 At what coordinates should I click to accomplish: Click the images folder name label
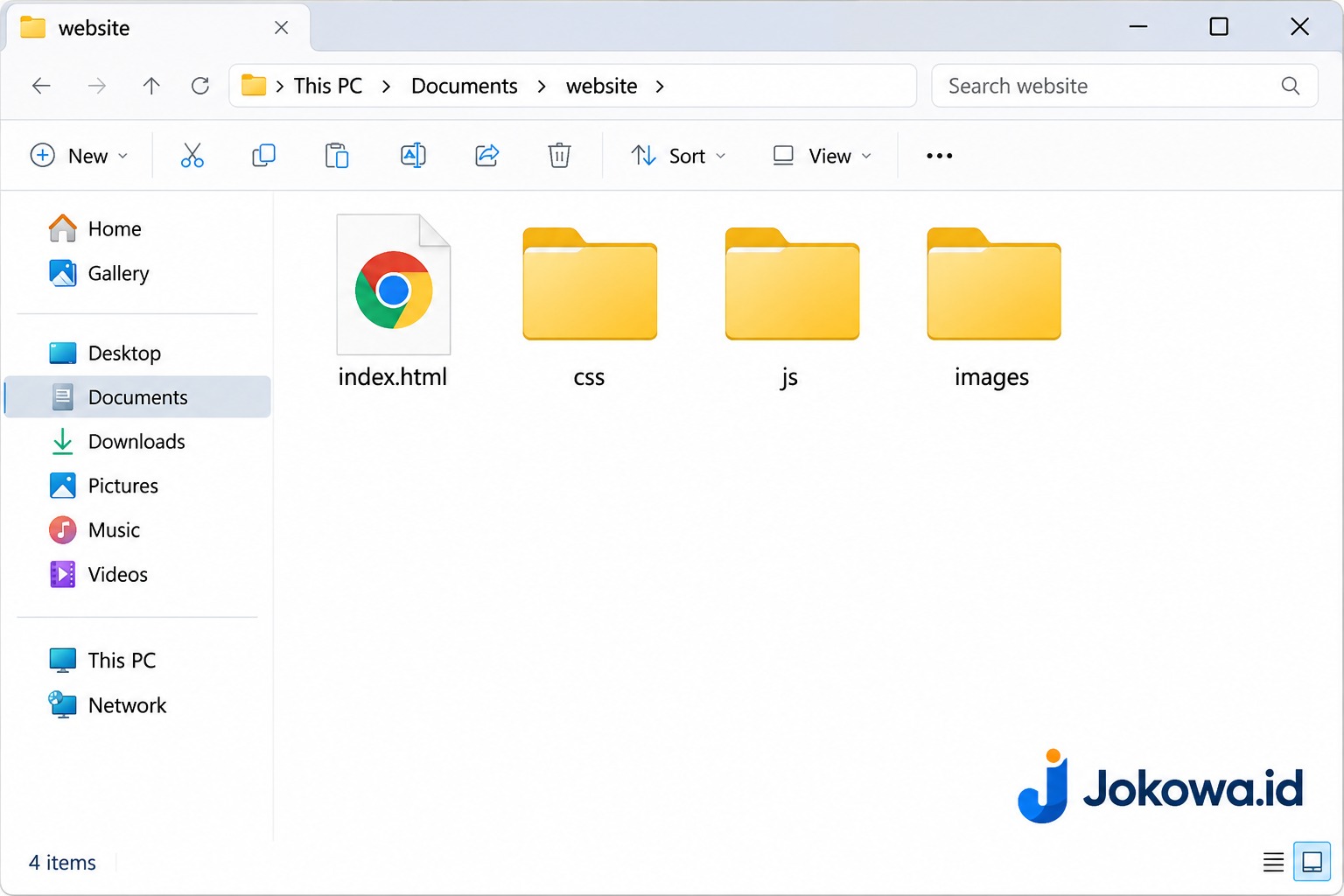point(991,377)
